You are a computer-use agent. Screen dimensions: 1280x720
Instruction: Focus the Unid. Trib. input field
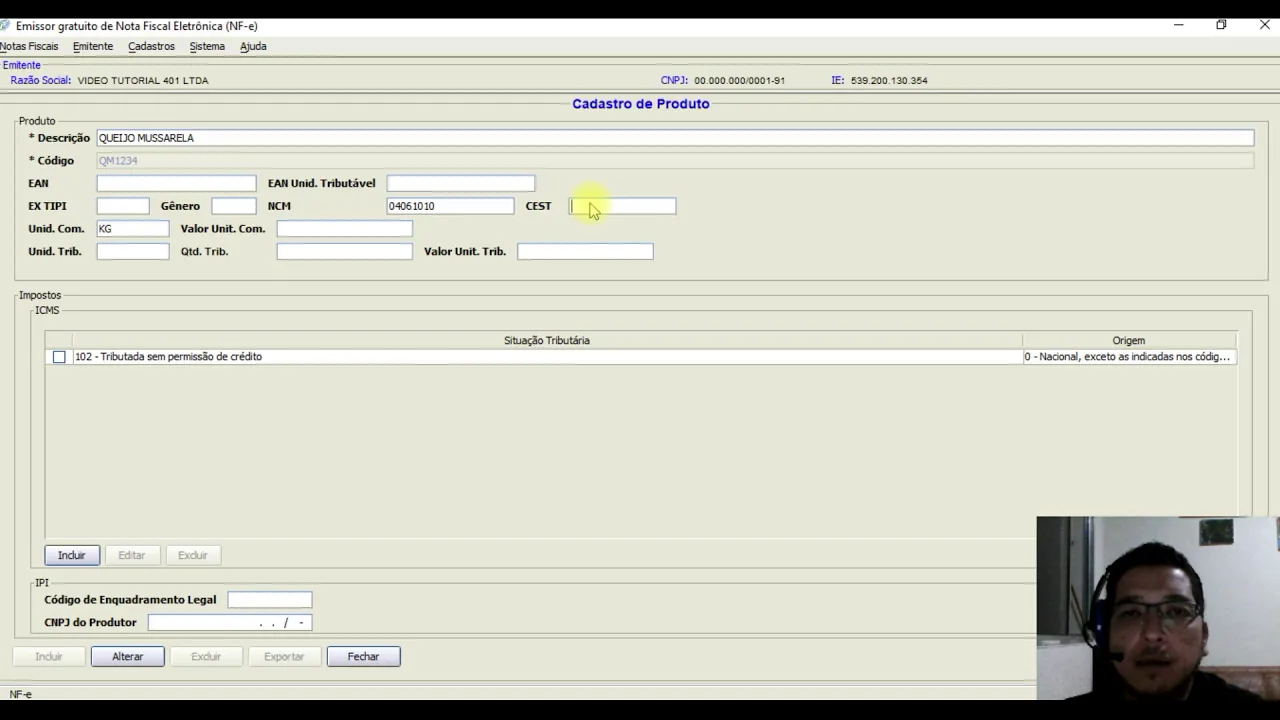(133, 252)
